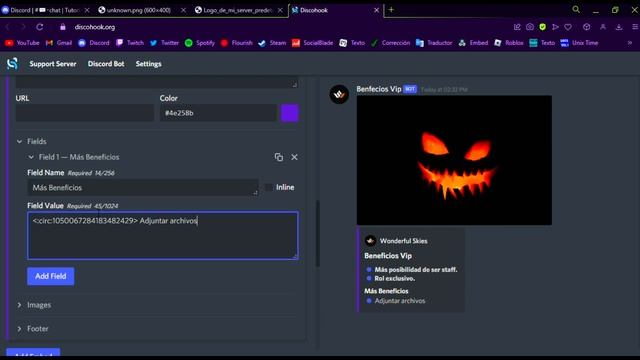
Task: Click the pumpkin face image preview
Action: tap(454, 160)
